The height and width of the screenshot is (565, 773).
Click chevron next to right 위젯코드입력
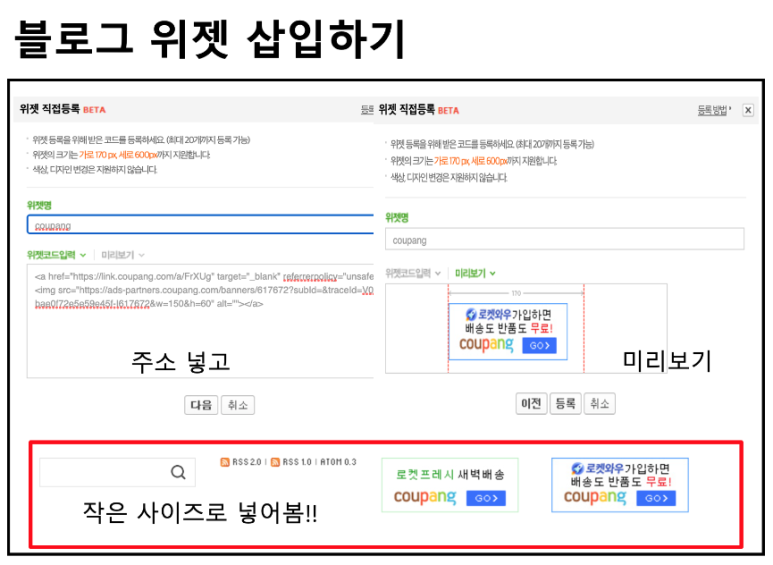(x=438, y=273)
